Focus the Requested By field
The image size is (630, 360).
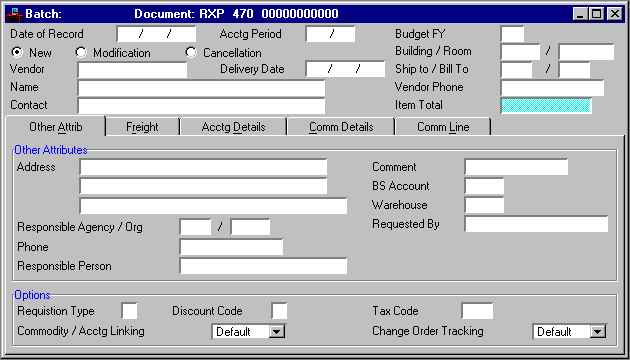point(536,224)
